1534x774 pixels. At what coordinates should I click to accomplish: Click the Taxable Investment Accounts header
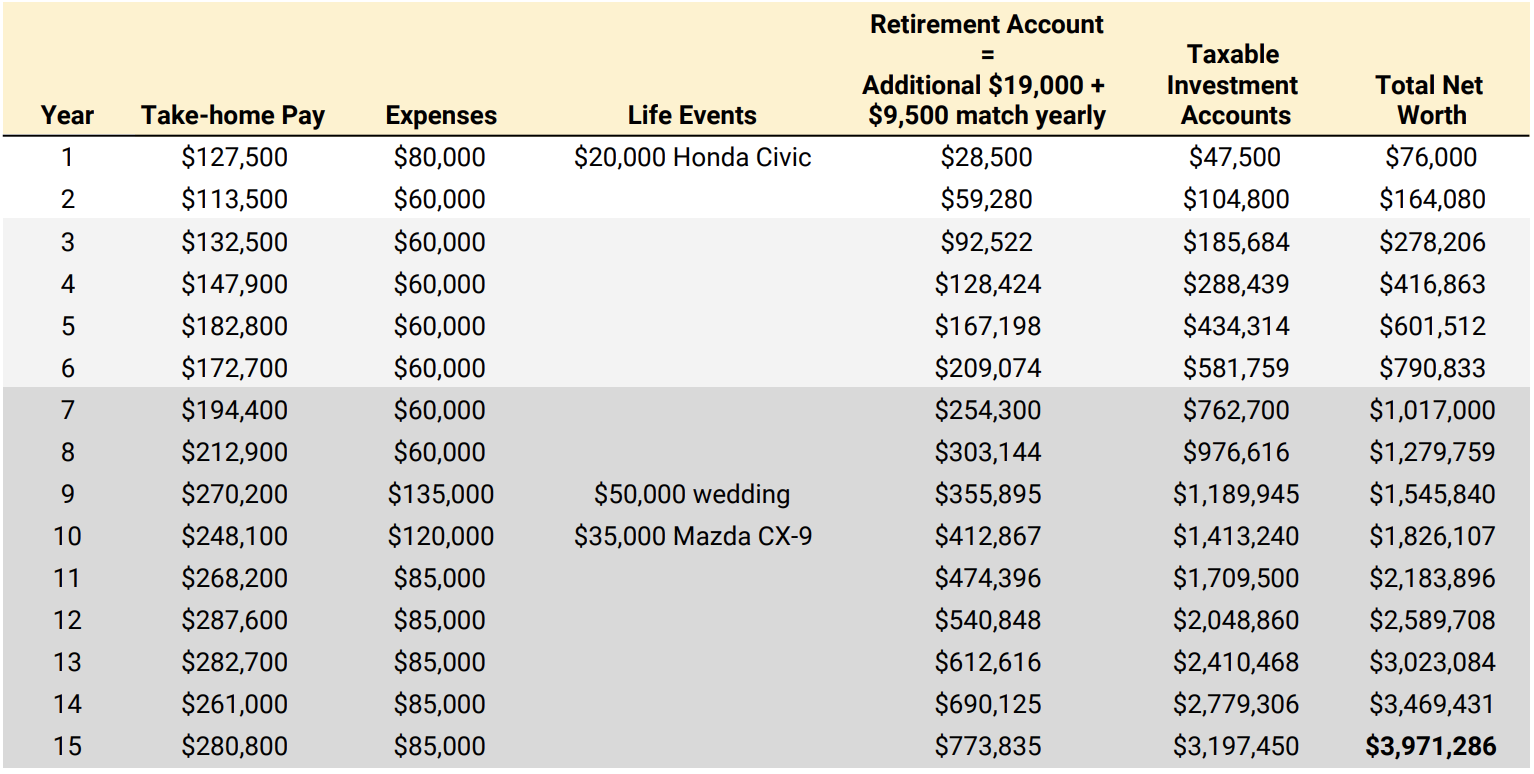(1234, 85)
